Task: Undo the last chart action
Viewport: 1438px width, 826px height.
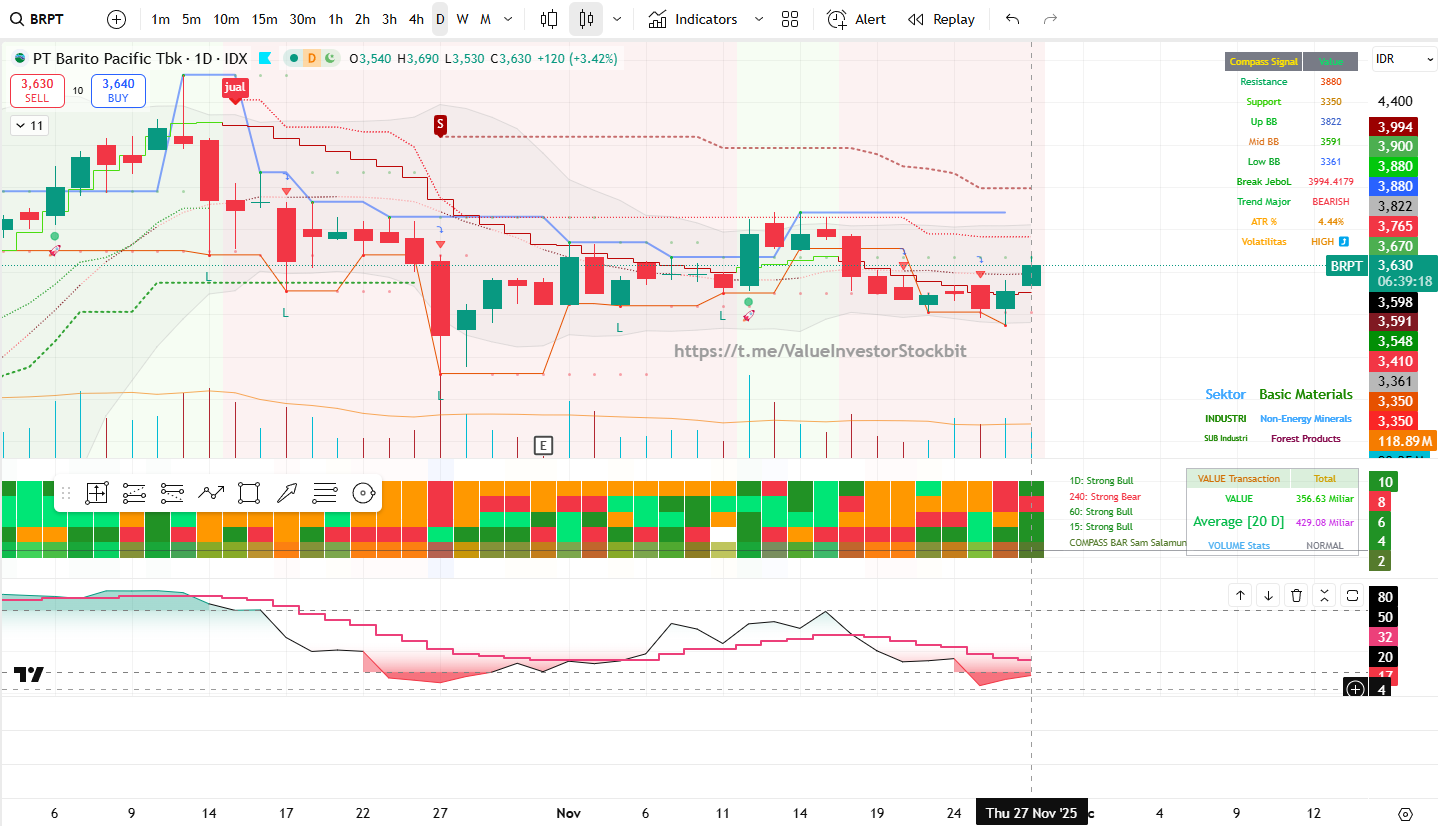Action: pyautogui.click(x=1013, y=19)
